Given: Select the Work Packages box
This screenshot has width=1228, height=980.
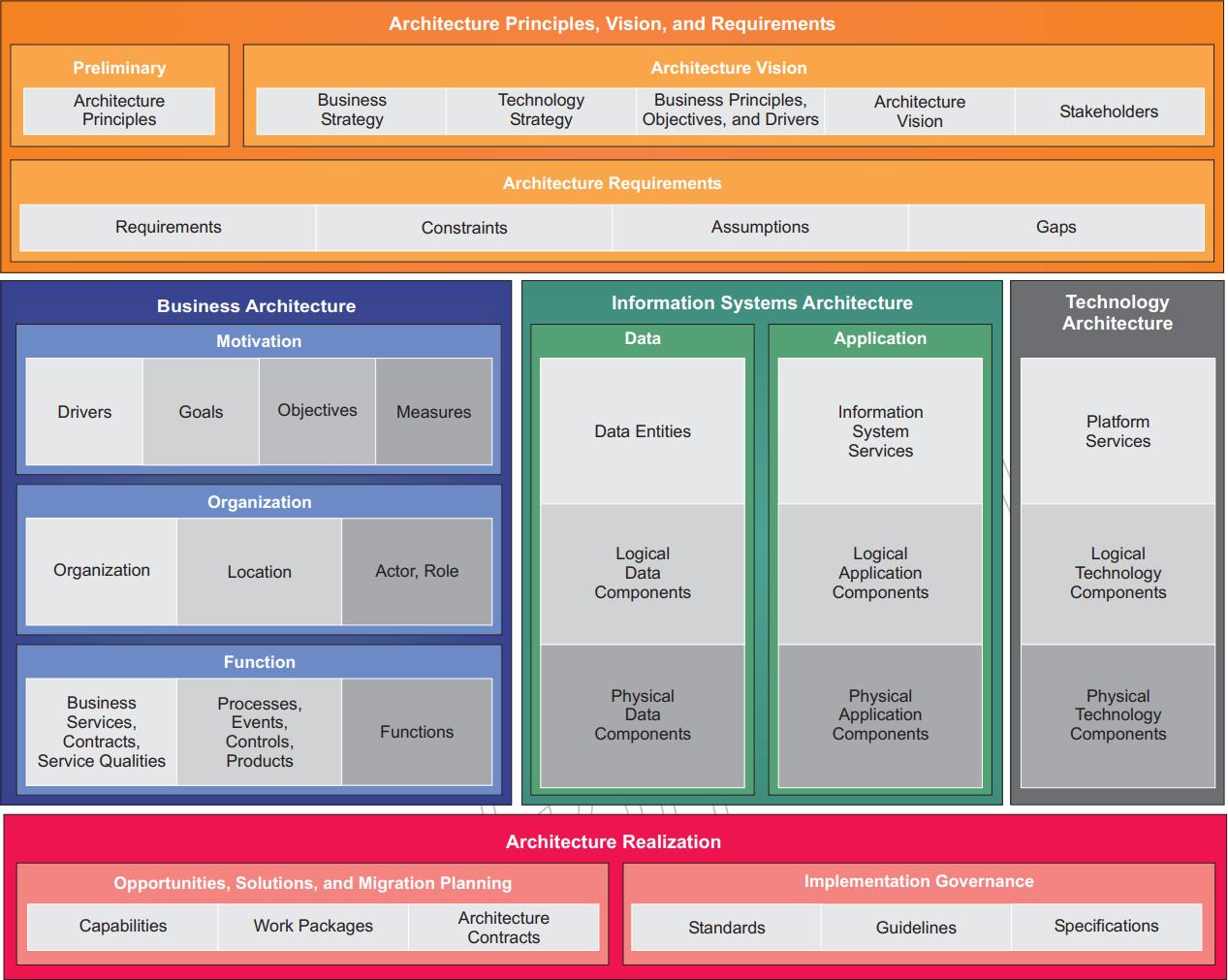Looking at the screenshot, I should [313, 927].
